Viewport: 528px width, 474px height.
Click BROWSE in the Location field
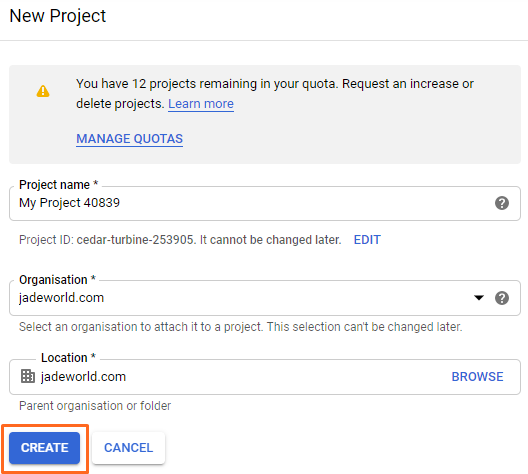477,377
